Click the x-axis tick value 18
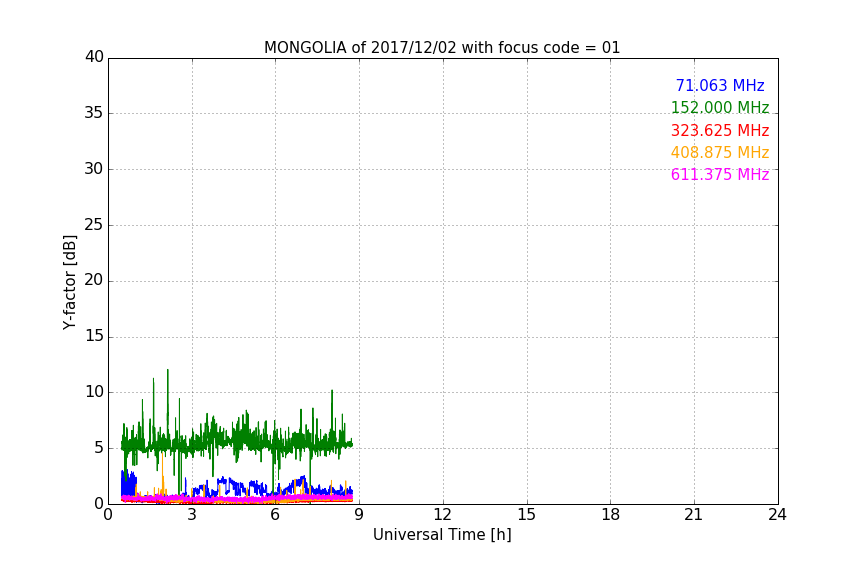Screen dimensions: 864x576 (x=611, y=515)
